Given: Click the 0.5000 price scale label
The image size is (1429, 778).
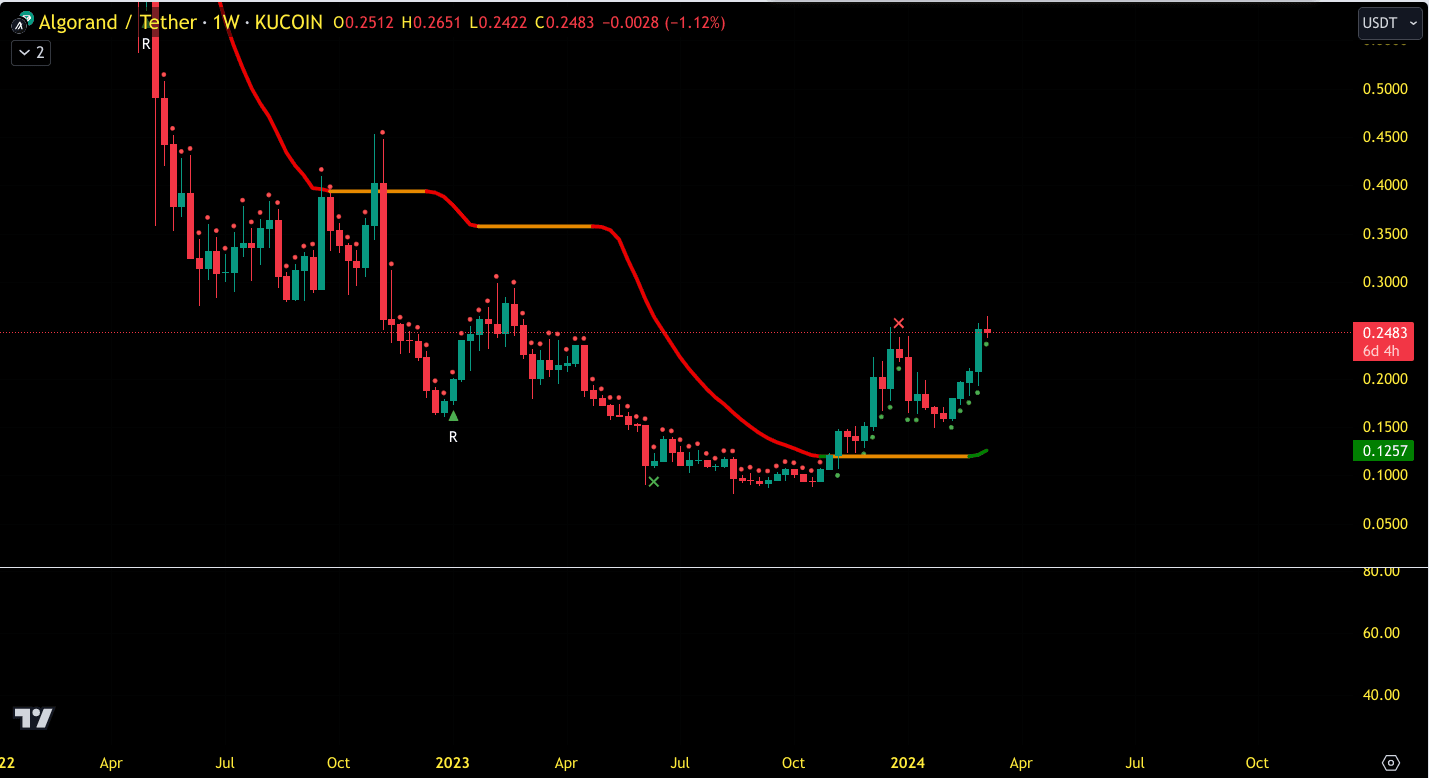Looking at the screenshot, I should [1385, 89].
